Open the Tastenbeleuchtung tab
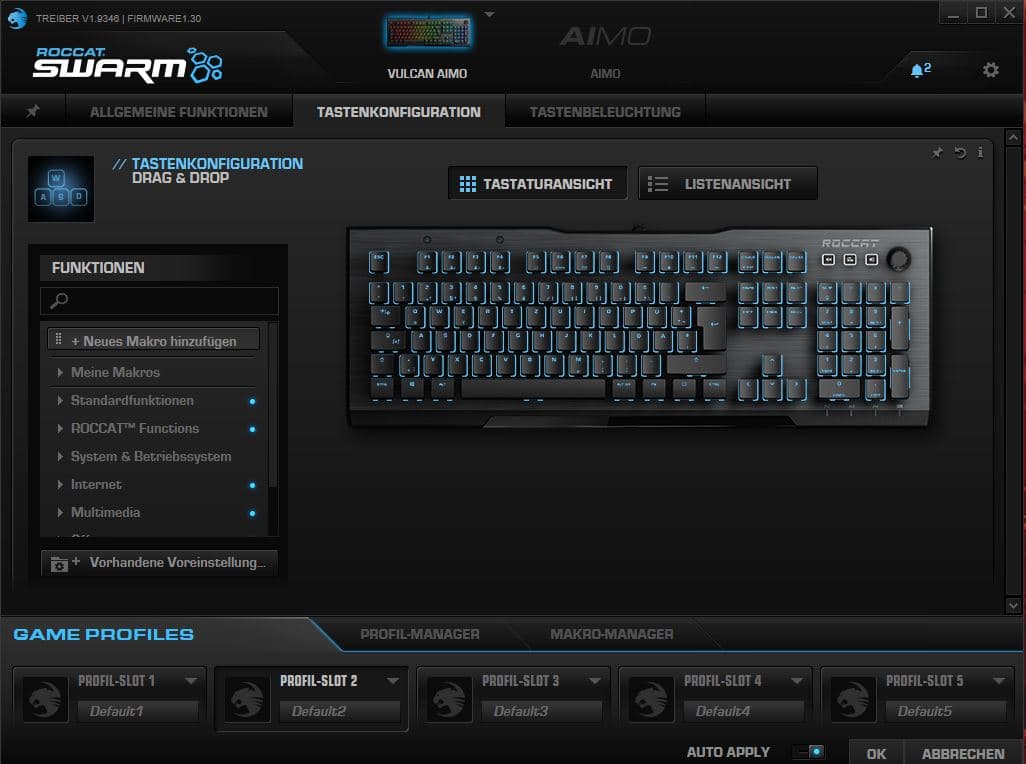This screenshot has height=764, width=1026. 604,112
